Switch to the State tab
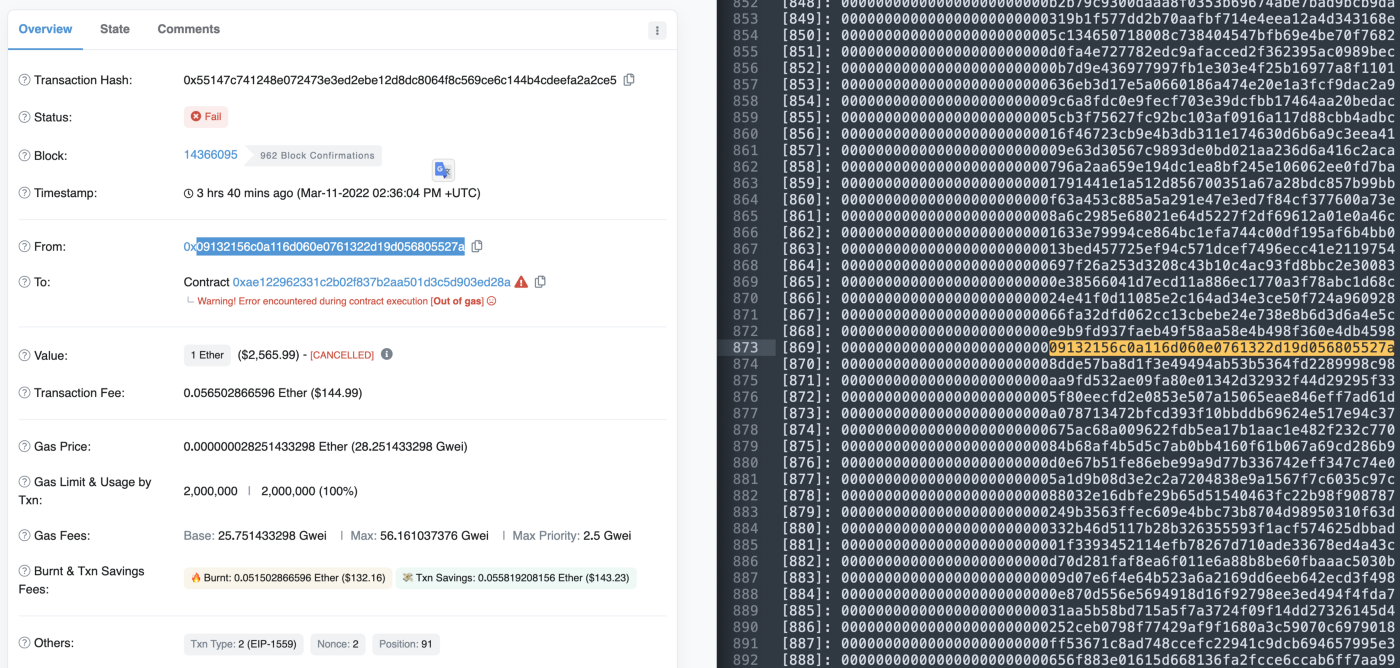 (x=115, y=29)
